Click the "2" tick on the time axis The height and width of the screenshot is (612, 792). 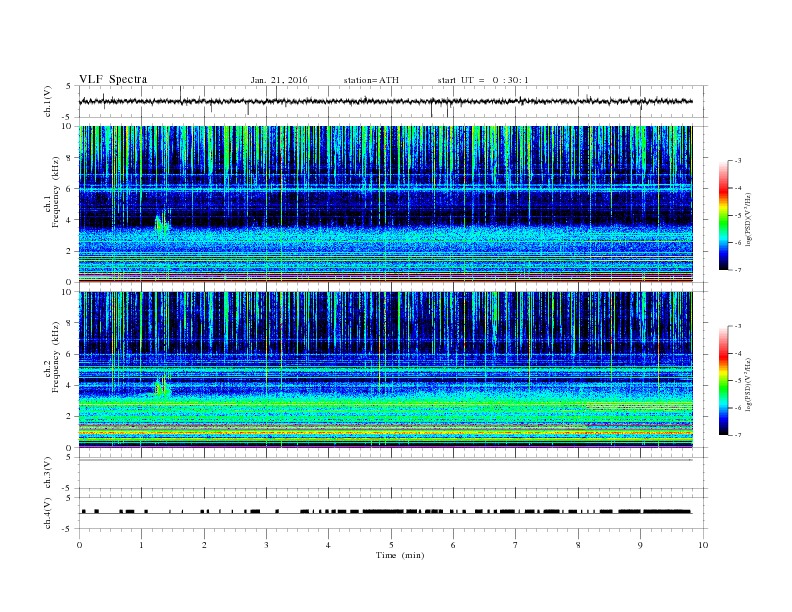pyautogui.click(x=204, y=545)
